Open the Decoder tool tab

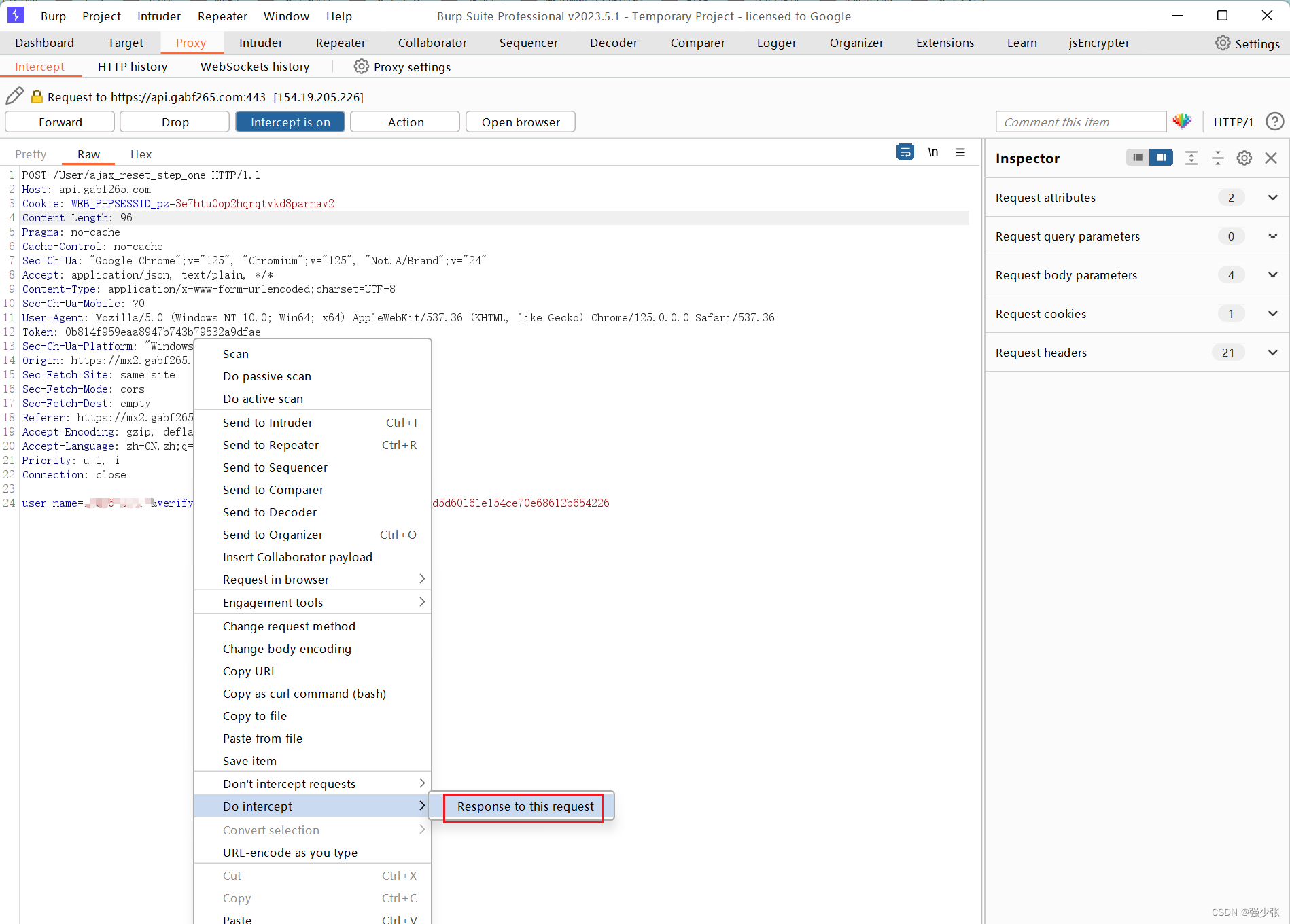[614, 43]
